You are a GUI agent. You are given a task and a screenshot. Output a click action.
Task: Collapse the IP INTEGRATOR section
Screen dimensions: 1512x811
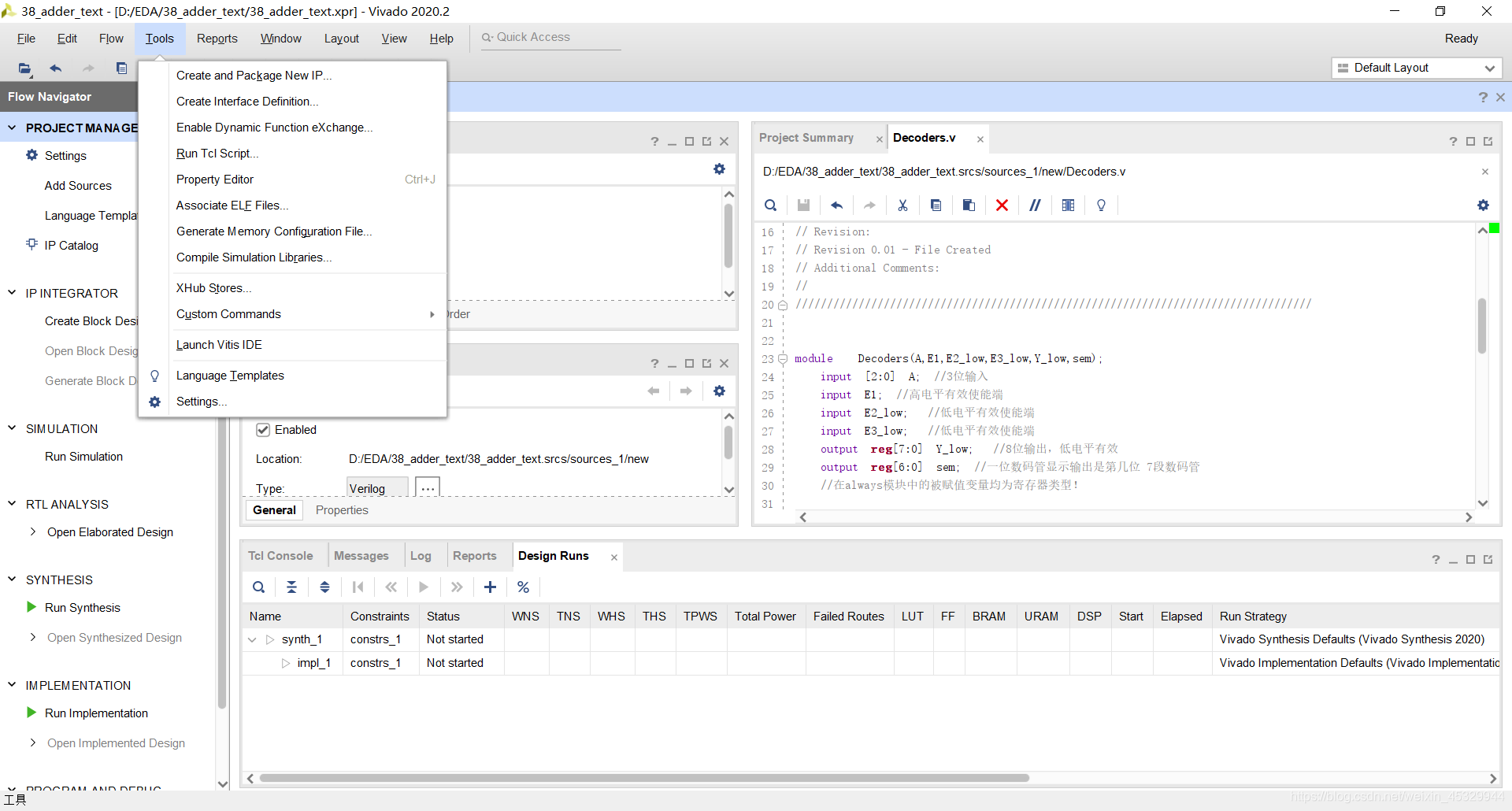pyautogui.click(x=12, y=293)
